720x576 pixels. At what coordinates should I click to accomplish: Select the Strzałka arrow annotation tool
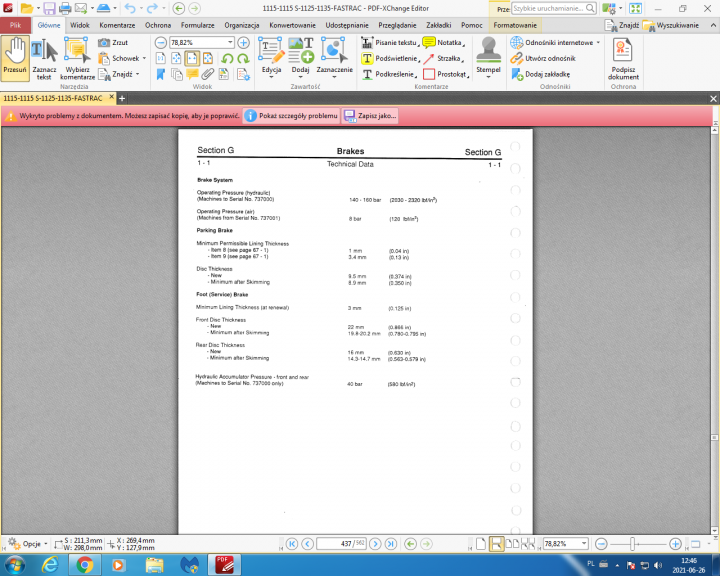442,58
